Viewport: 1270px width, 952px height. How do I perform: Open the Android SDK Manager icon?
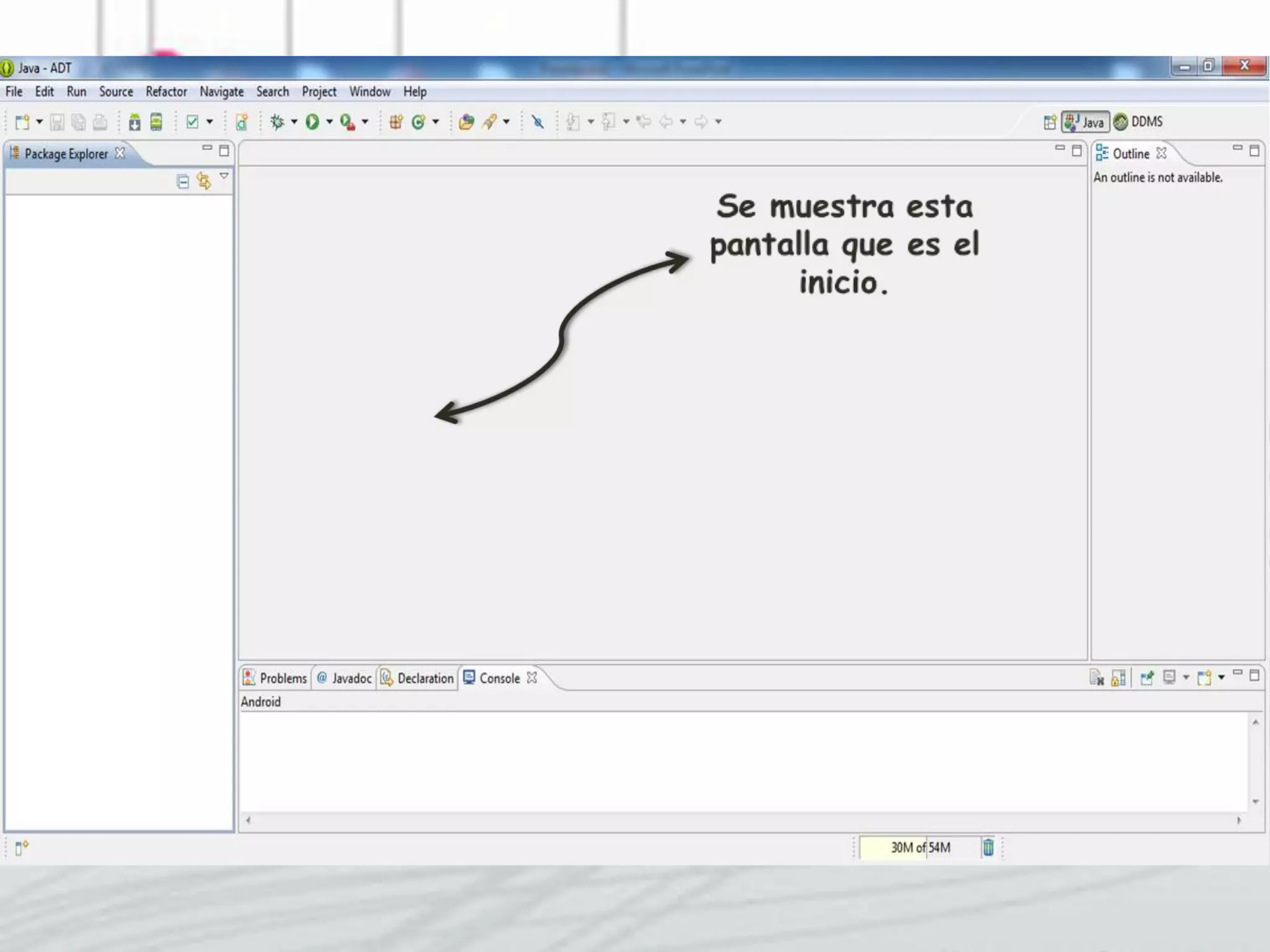tap(135, 122)
